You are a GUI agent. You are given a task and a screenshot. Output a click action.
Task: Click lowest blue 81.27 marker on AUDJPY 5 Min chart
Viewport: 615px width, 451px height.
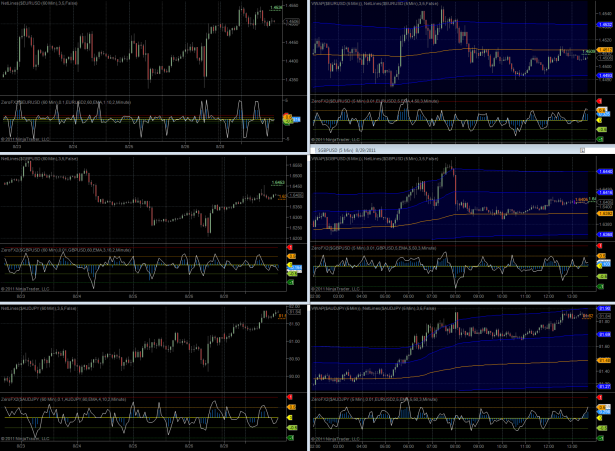pos(604,386)
